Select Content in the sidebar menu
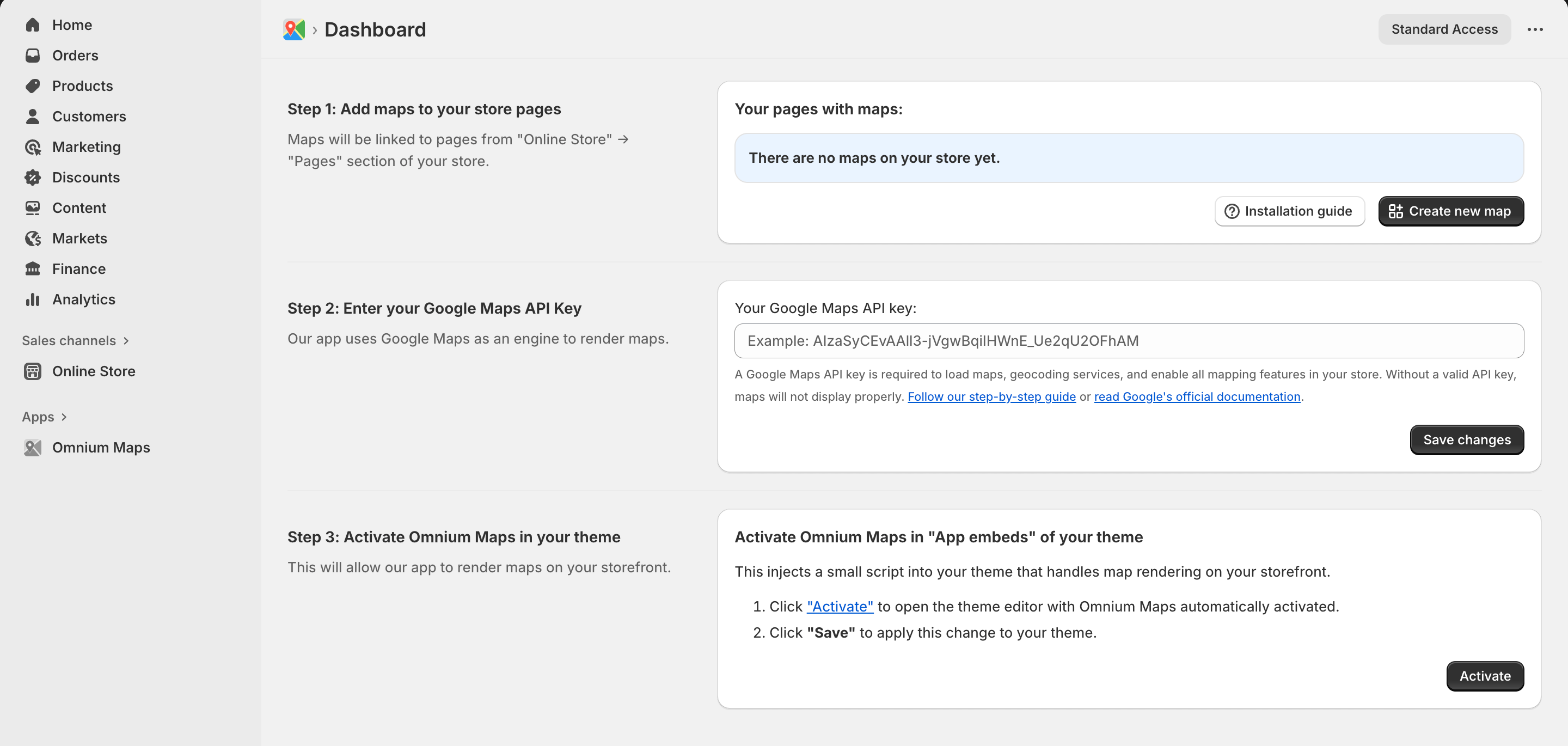Screen dimensions: 1568x746 33,207
